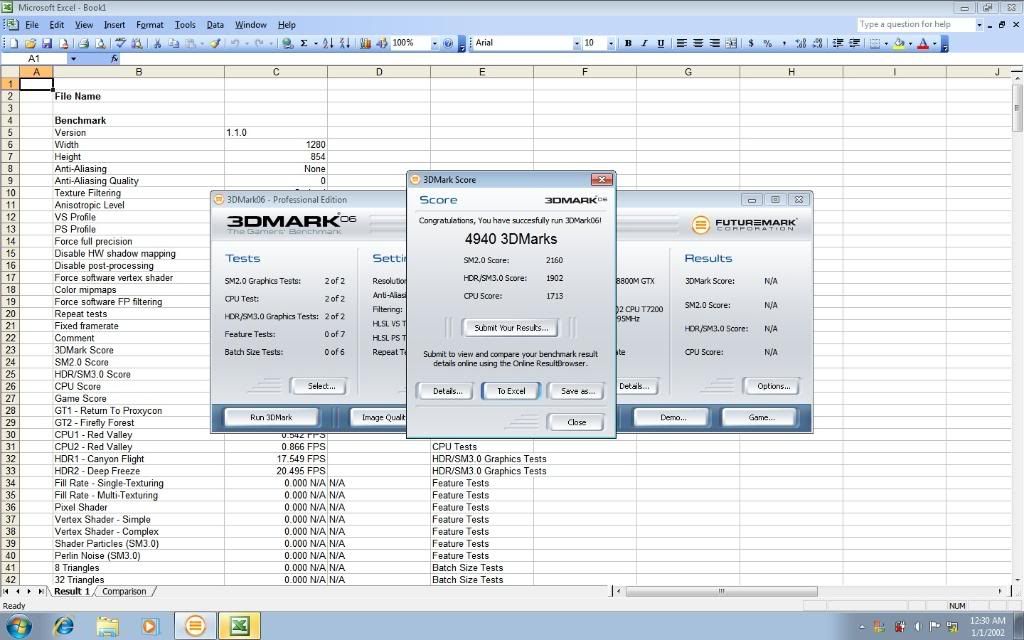Screen dimensions: 1024x640
Task: Open the Chart Wizard icon
Action: [365, 43]
